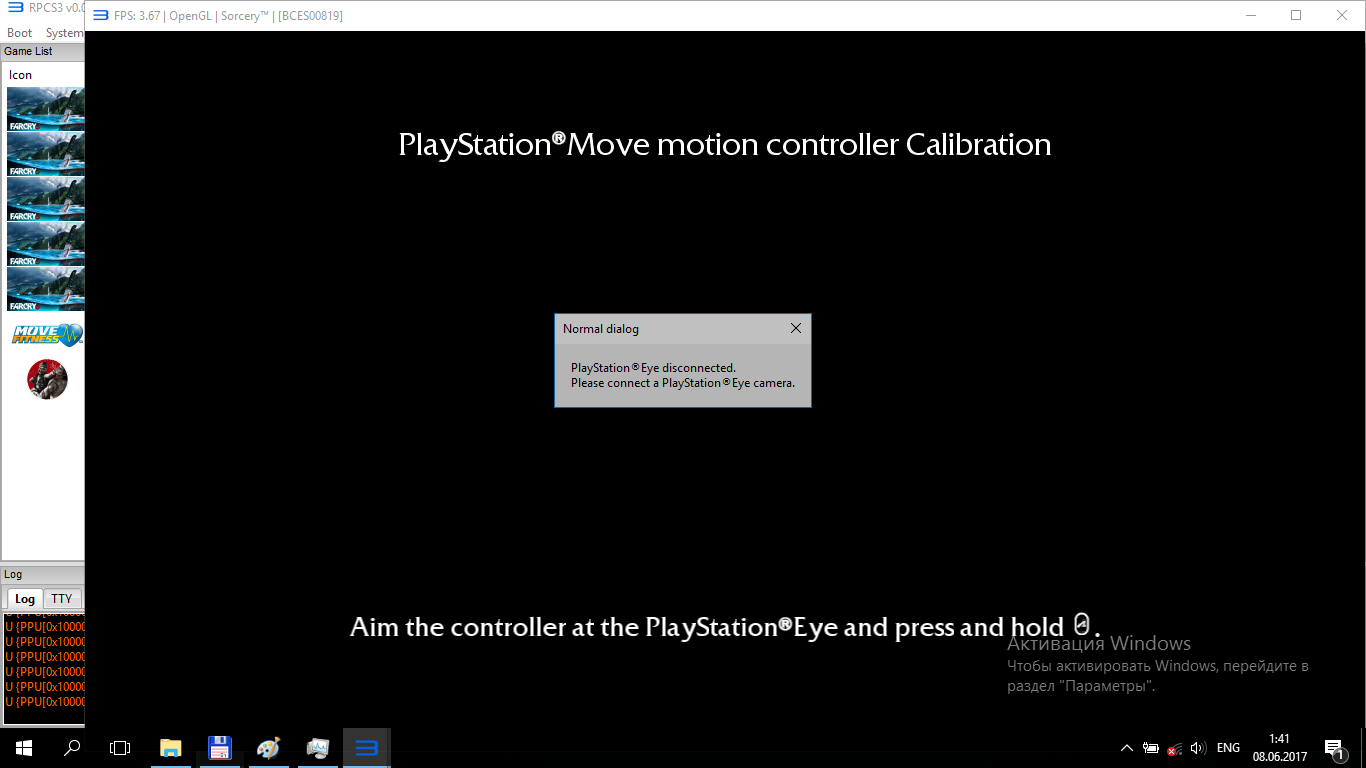Select the round red character game icon
This screenshot has width=1366, height=768.
[x=47, y=379]
